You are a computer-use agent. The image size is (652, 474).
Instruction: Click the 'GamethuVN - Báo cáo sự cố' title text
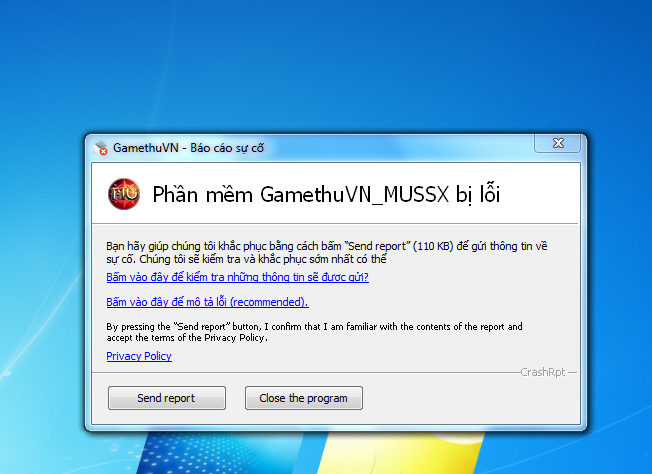click(188, 148)
